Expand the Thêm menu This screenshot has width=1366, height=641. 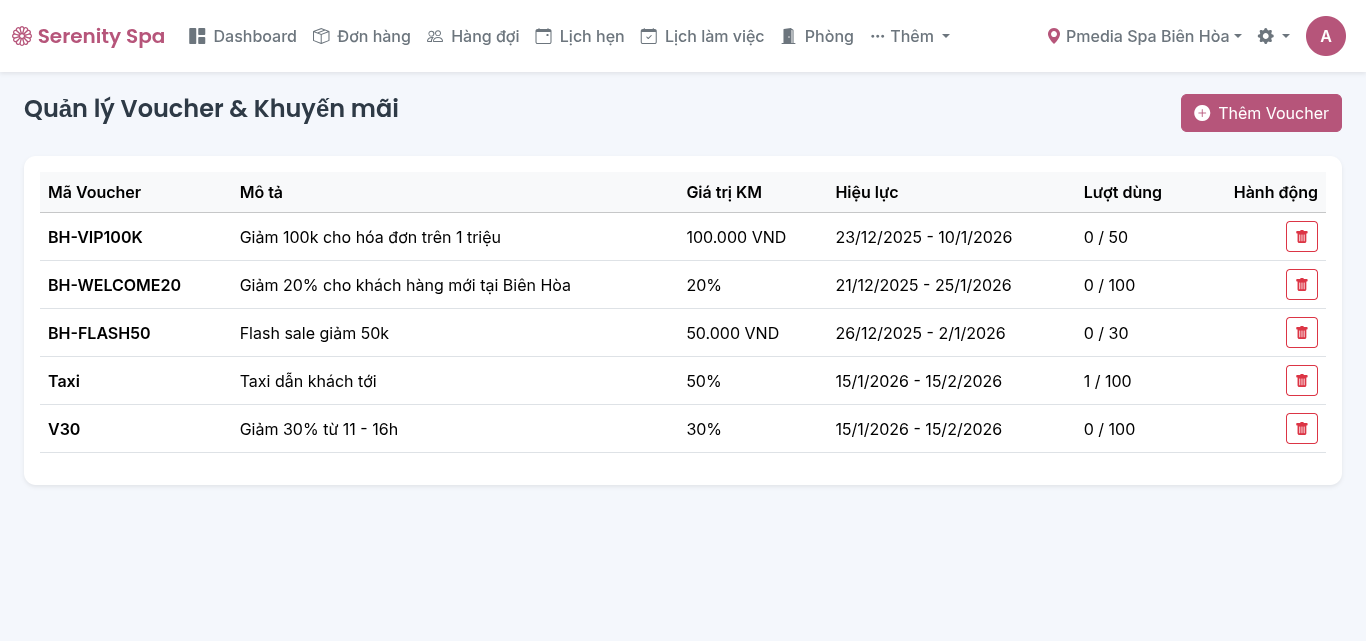click(910, 36)
